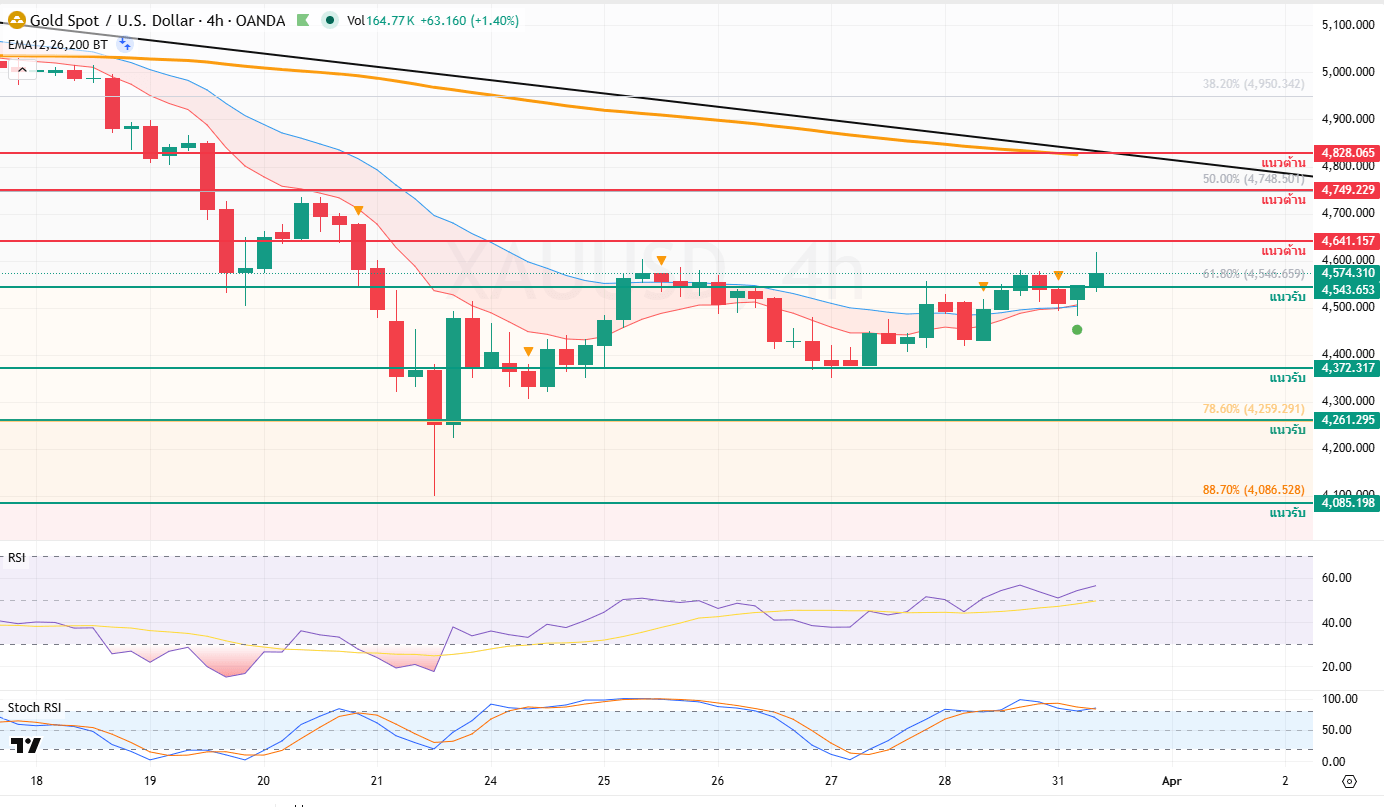Viewport: 1384px width, 807px height.
Task: Select the RSI pane label
Action: [x=16, y=558]
